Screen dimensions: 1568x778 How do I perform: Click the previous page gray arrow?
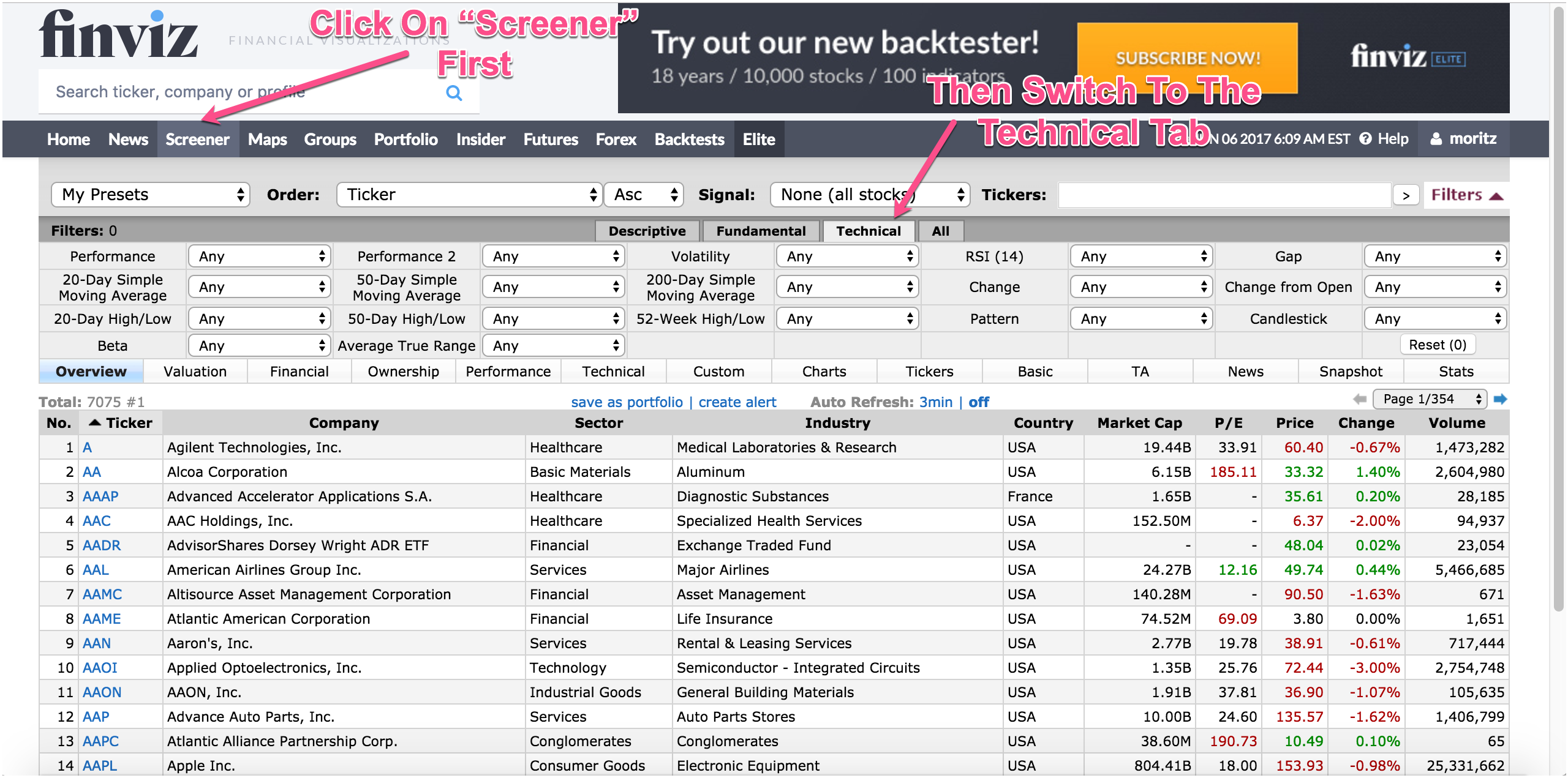(x=1360, y=400)
